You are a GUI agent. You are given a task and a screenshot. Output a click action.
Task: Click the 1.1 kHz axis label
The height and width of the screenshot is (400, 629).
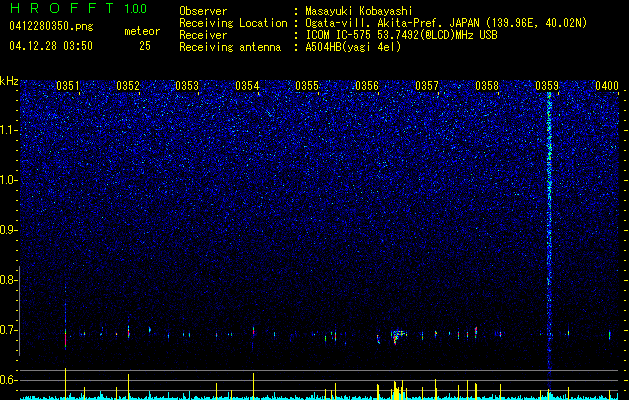click(x=9, y=130)
